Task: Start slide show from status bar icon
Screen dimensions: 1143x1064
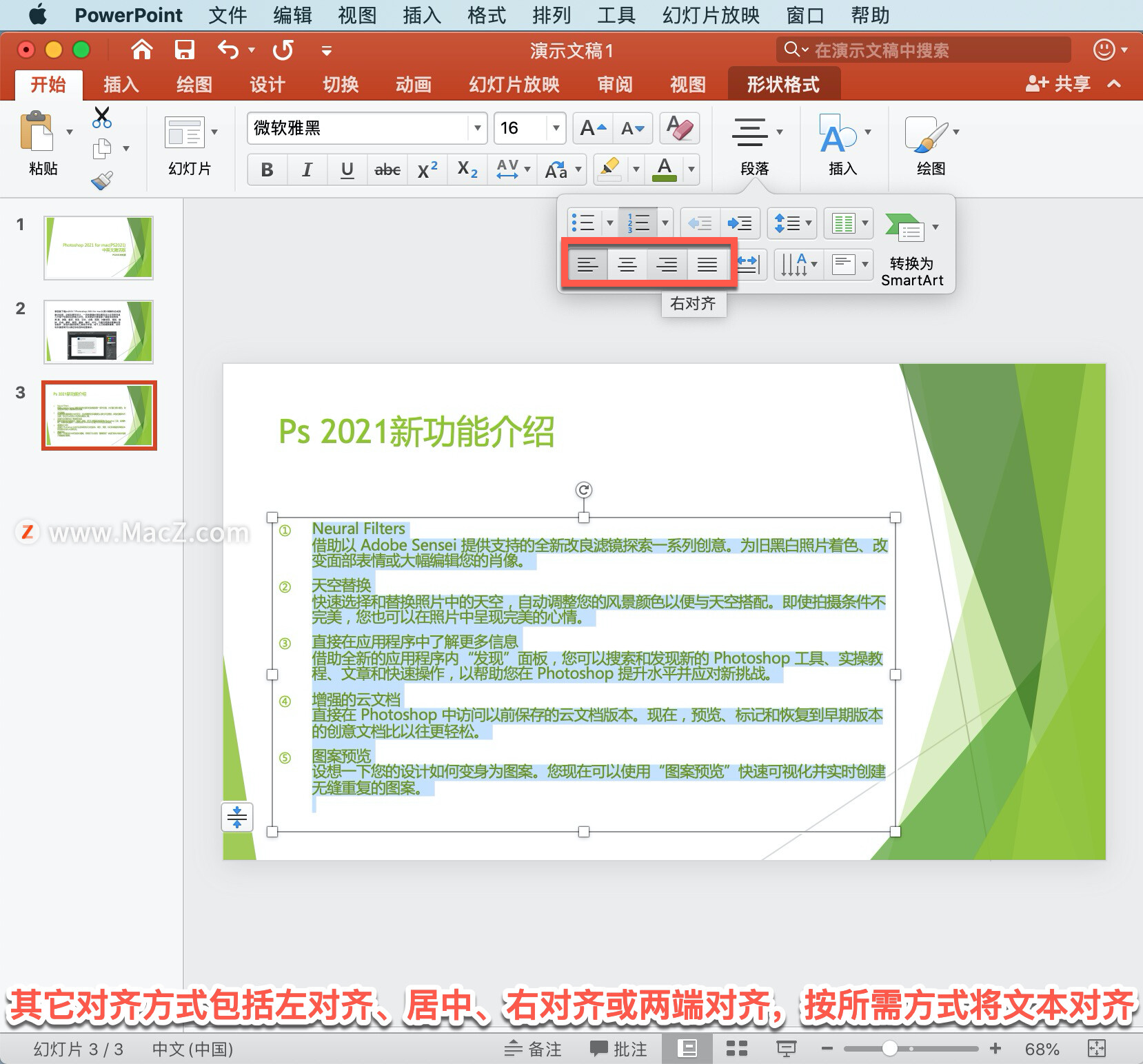Action: [x=787, y=1049]
